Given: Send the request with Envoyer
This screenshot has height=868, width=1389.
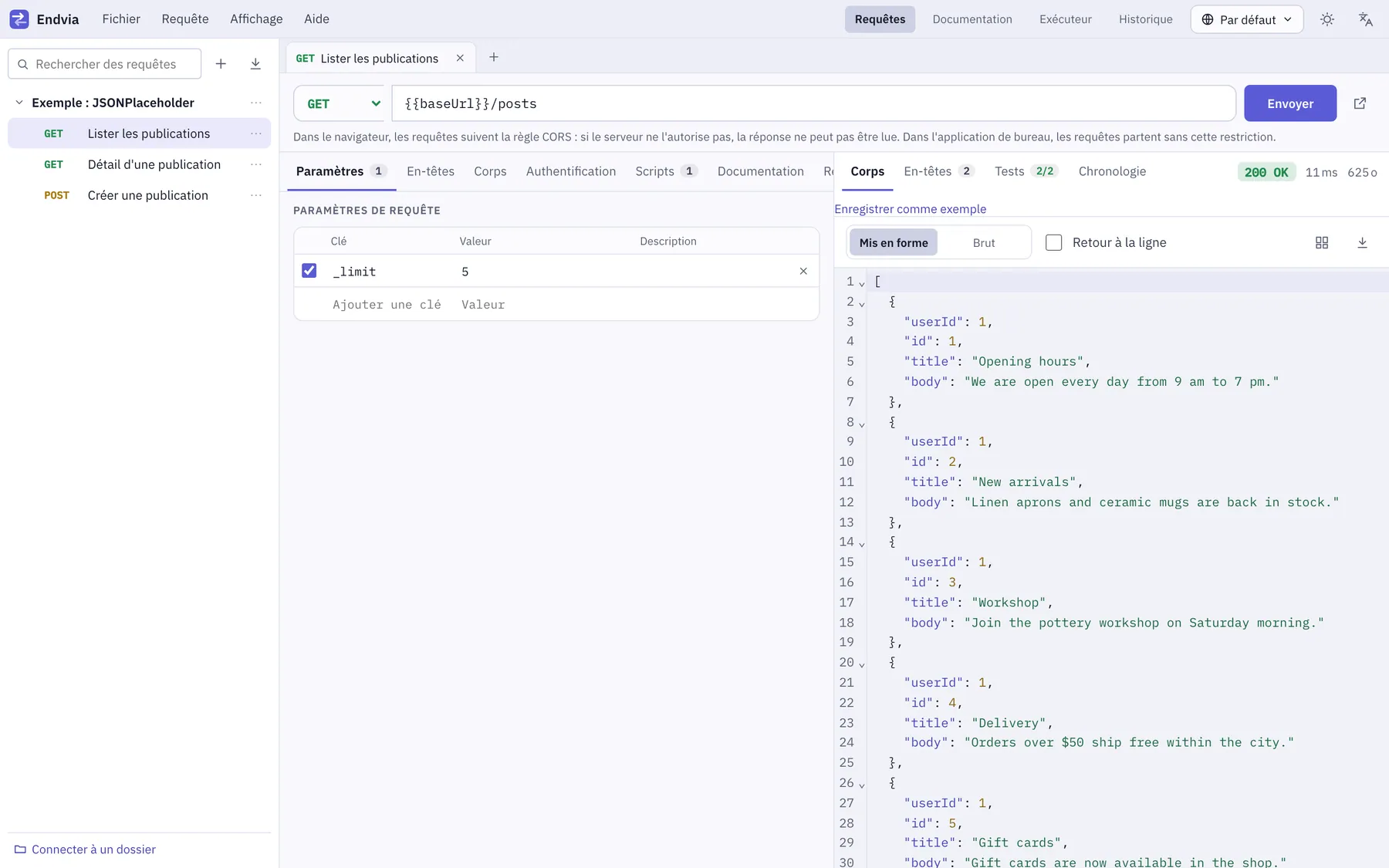Looking at the screenshot, I should pos(1290,103).
